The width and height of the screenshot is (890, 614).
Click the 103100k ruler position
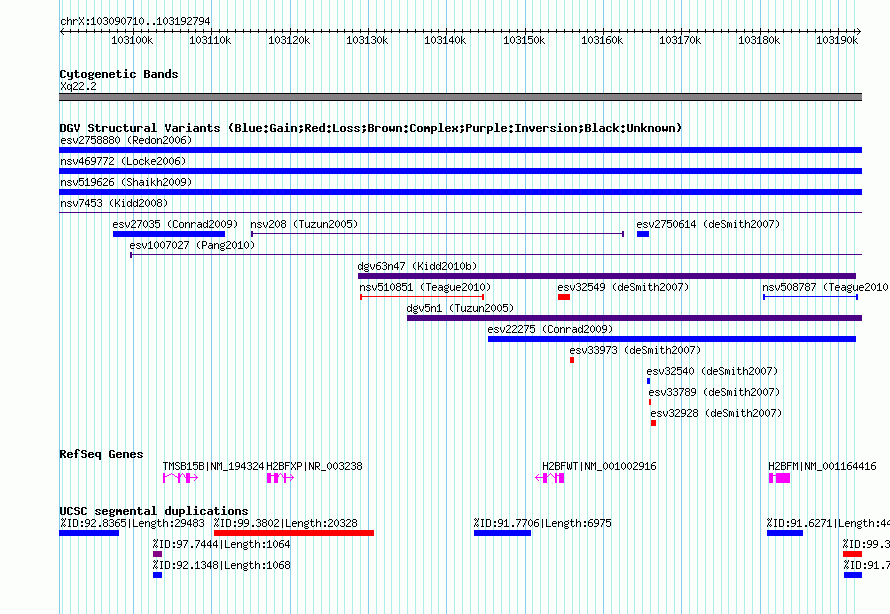132,40
